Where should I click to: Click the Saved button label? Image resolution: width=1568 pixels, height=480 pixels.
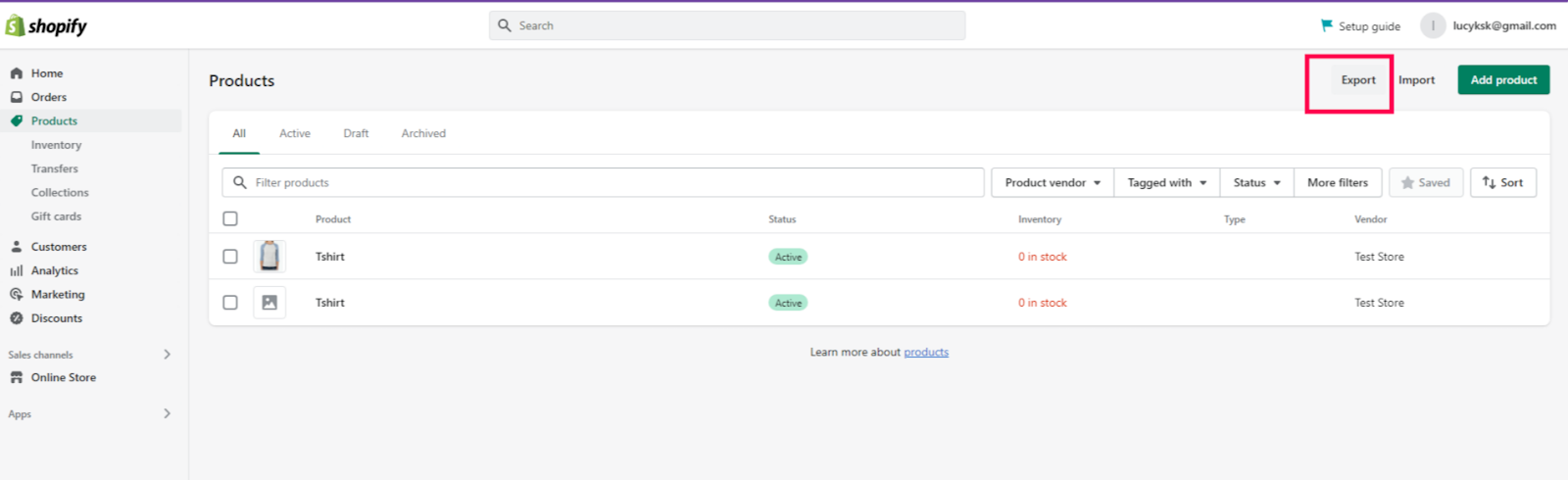(x=1434, y=183)
